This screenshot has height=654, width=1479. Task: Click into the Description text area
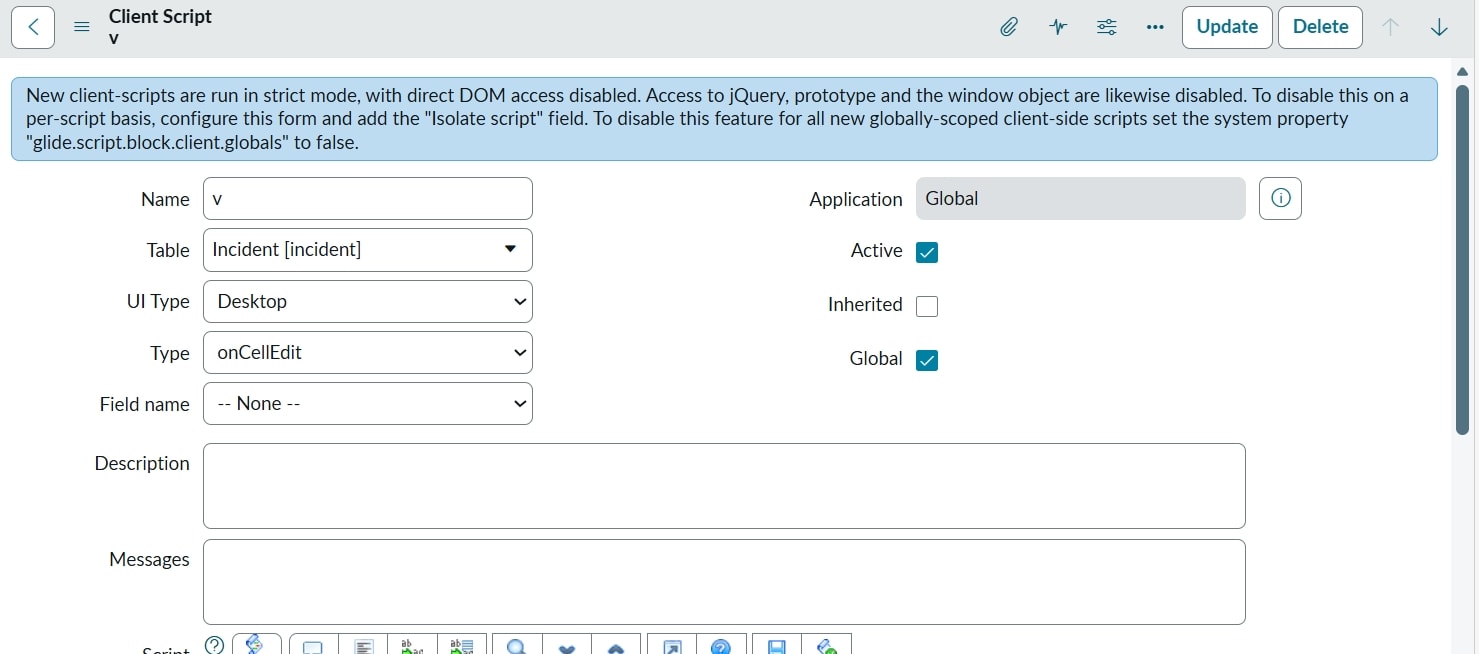coord(724,486)
